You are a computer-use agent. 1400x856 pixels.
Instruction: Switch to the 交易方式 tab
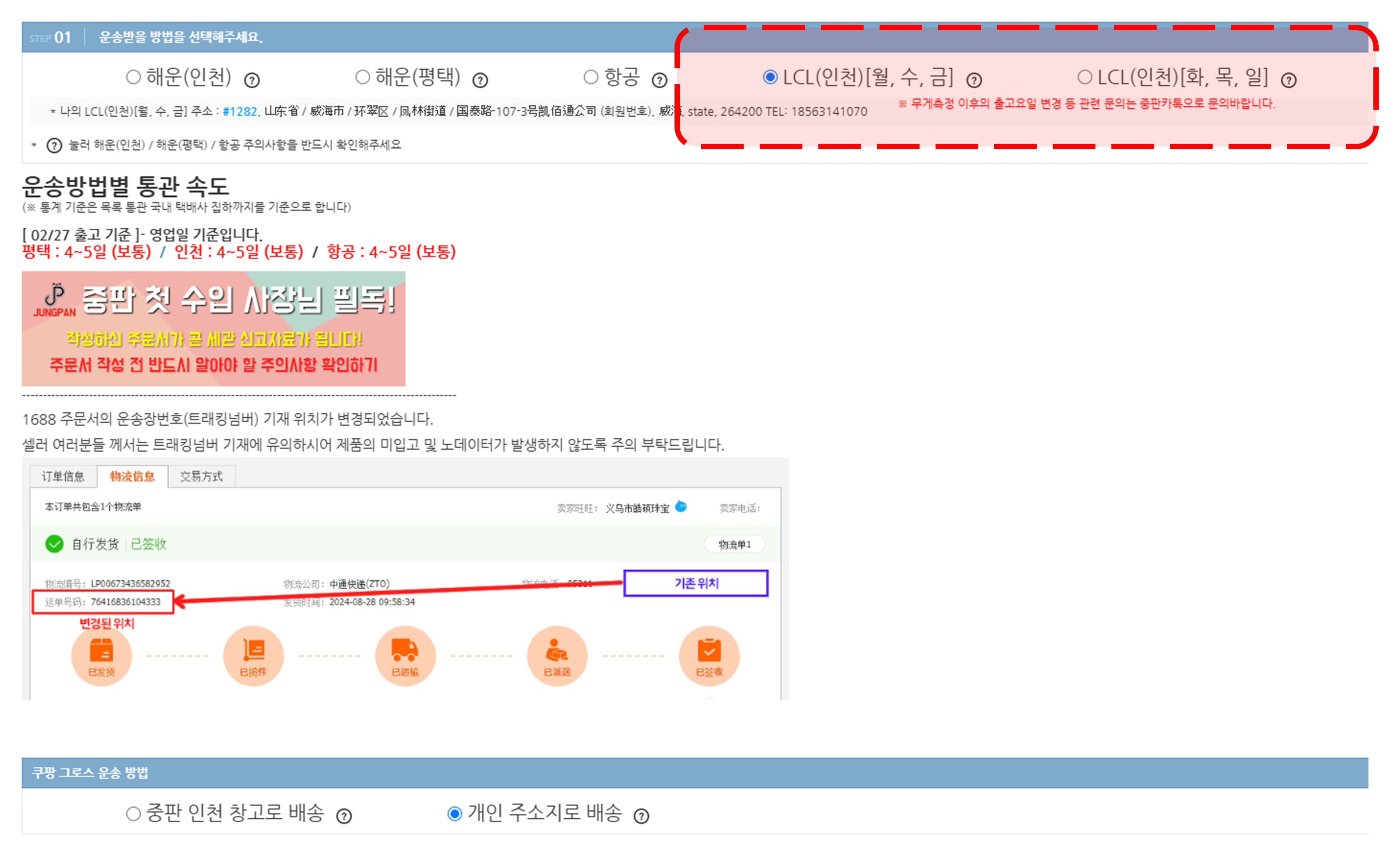pos(201,476)
